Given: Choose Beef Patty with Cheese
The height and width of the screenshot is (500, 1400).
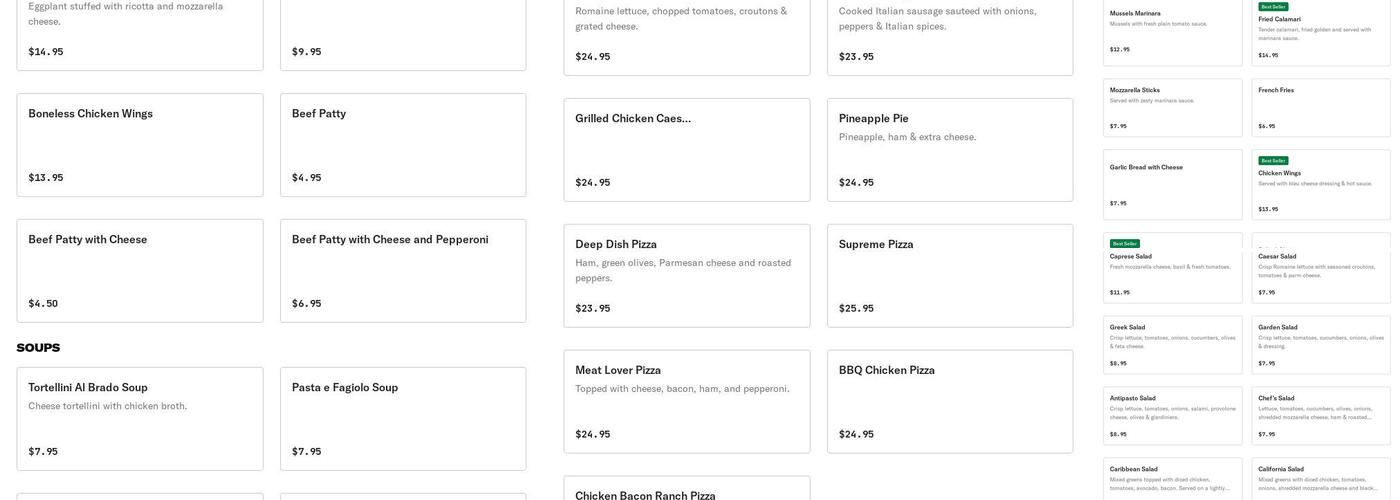Looking at the screenshot, I should 140,271.
